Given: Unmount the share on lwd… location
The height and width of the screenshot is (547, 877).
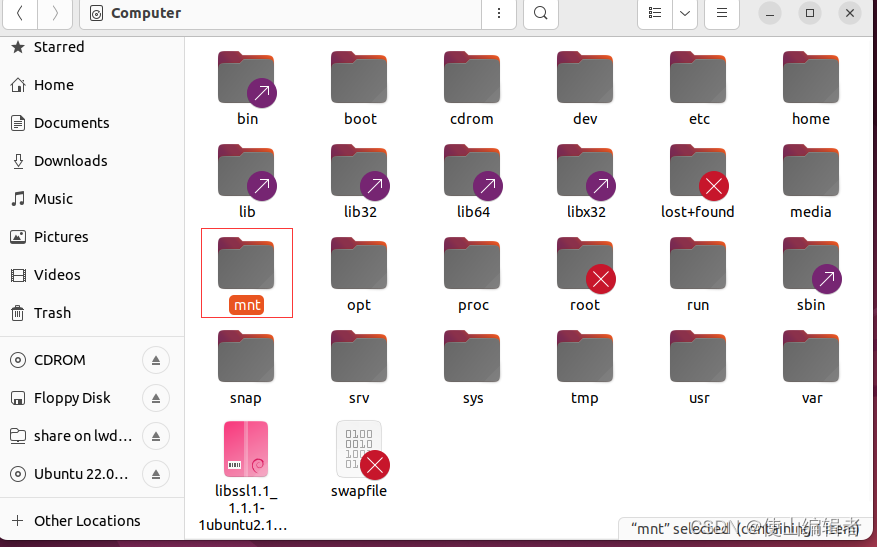Looking at the screenshot, I should tap(156, 436).
